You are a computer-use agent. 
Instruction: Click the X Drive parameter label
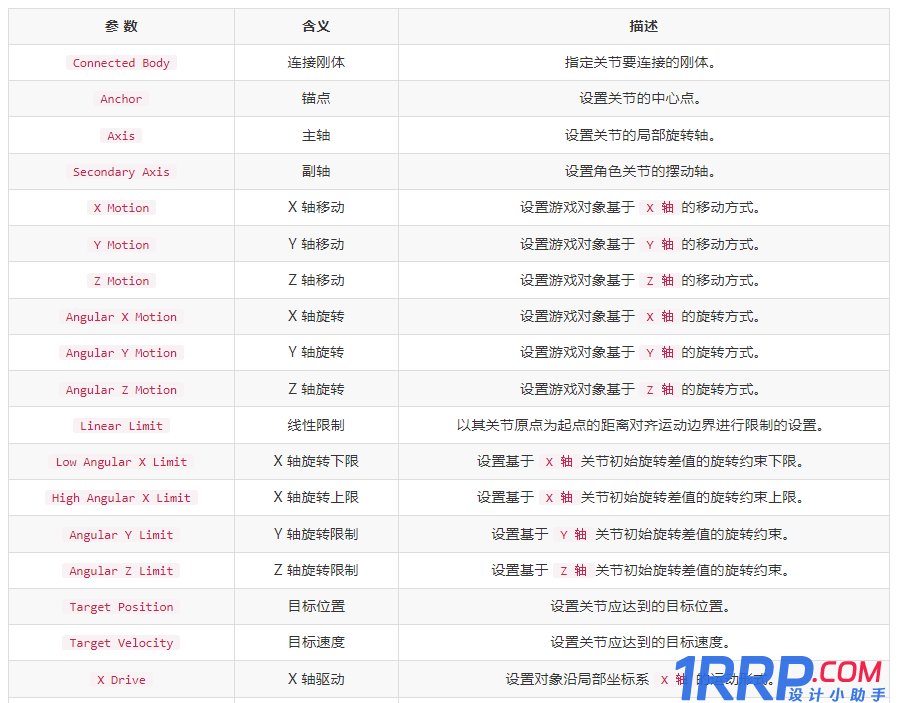click(121, 680)
